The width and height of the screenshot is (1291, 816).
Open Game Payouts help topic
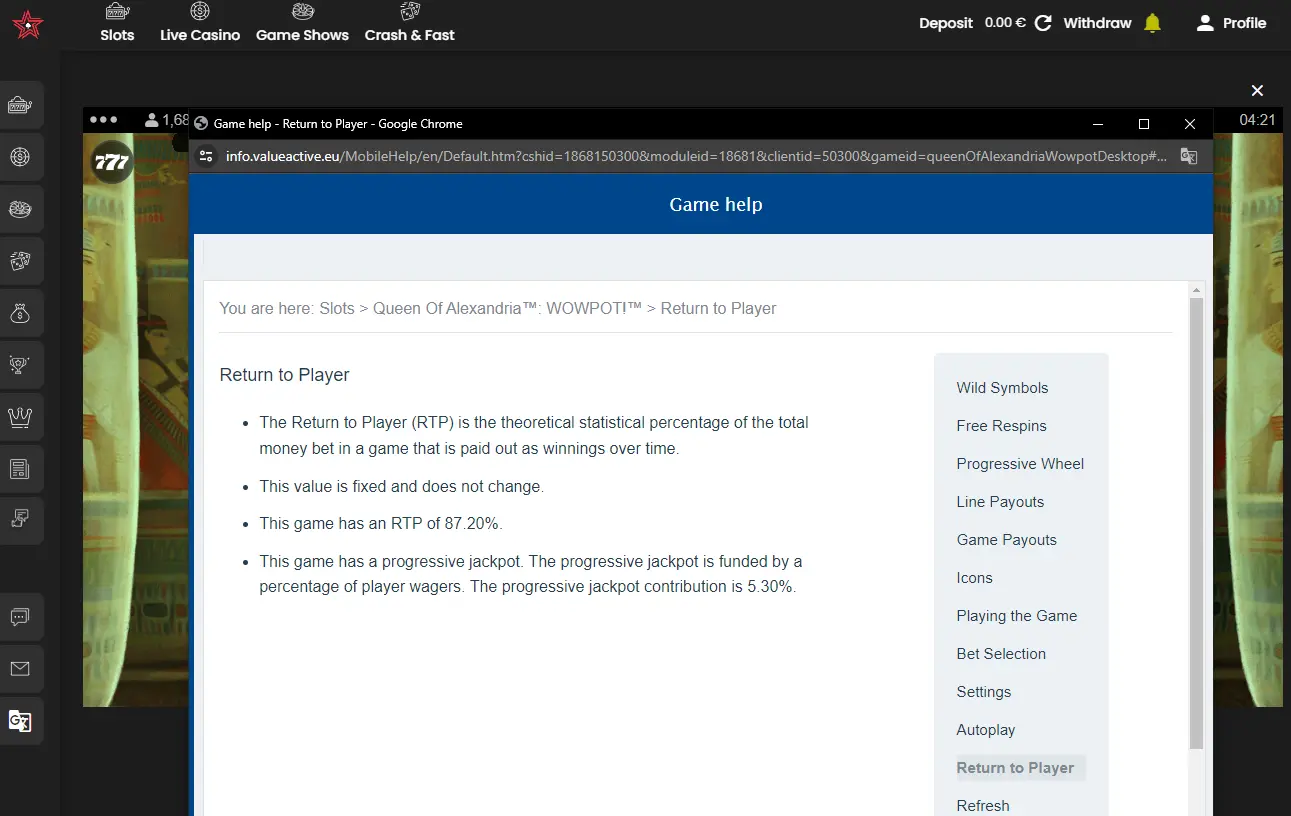point(1006,540)
